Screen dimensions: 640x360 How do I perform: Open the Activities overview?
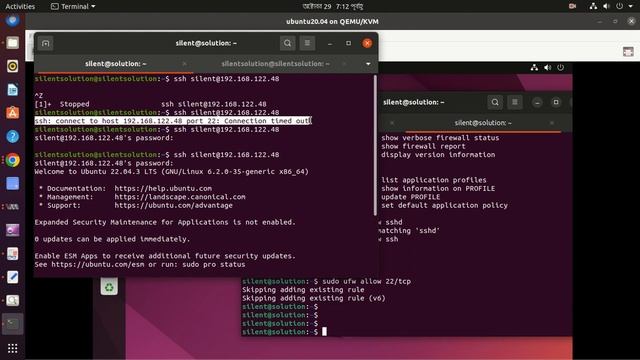[x=20, y=6]
